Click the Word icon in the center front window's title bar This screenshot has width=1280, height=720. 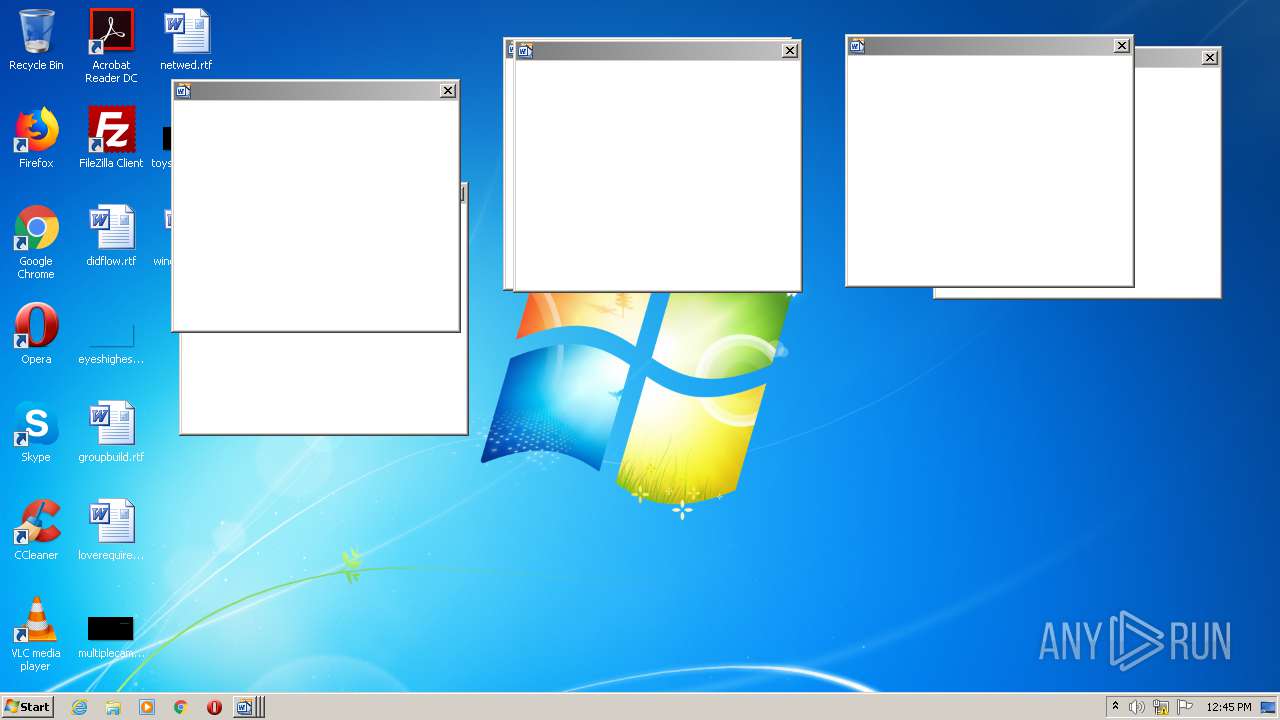(525, 51)
